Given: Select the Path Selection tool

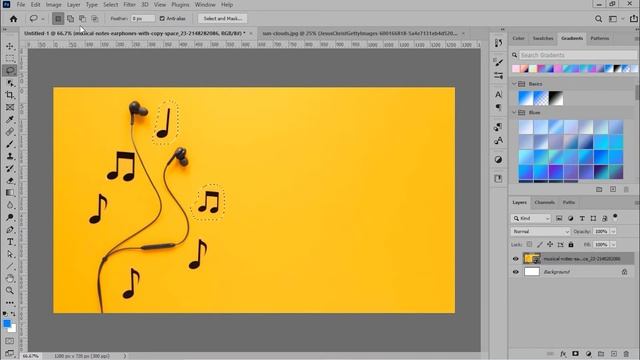Looking at the screenshot, I should [x=10, y=254].
